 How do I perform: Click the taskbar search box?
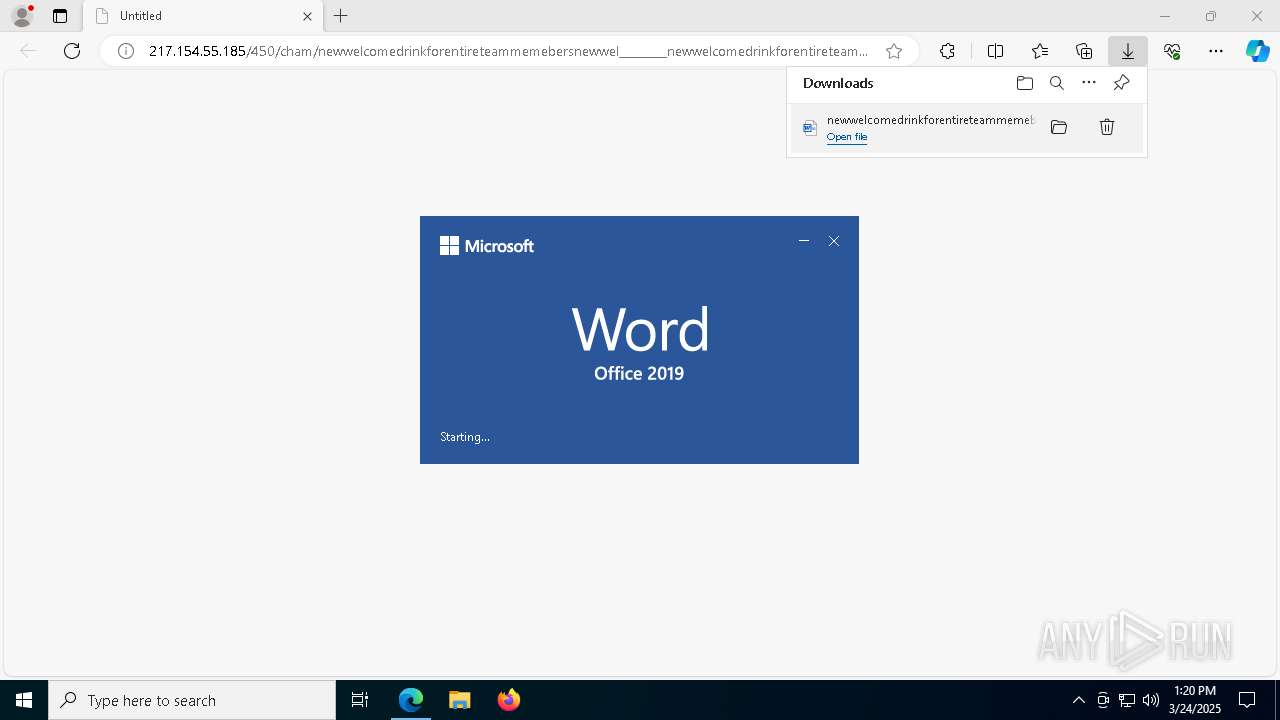coord(192,700)
